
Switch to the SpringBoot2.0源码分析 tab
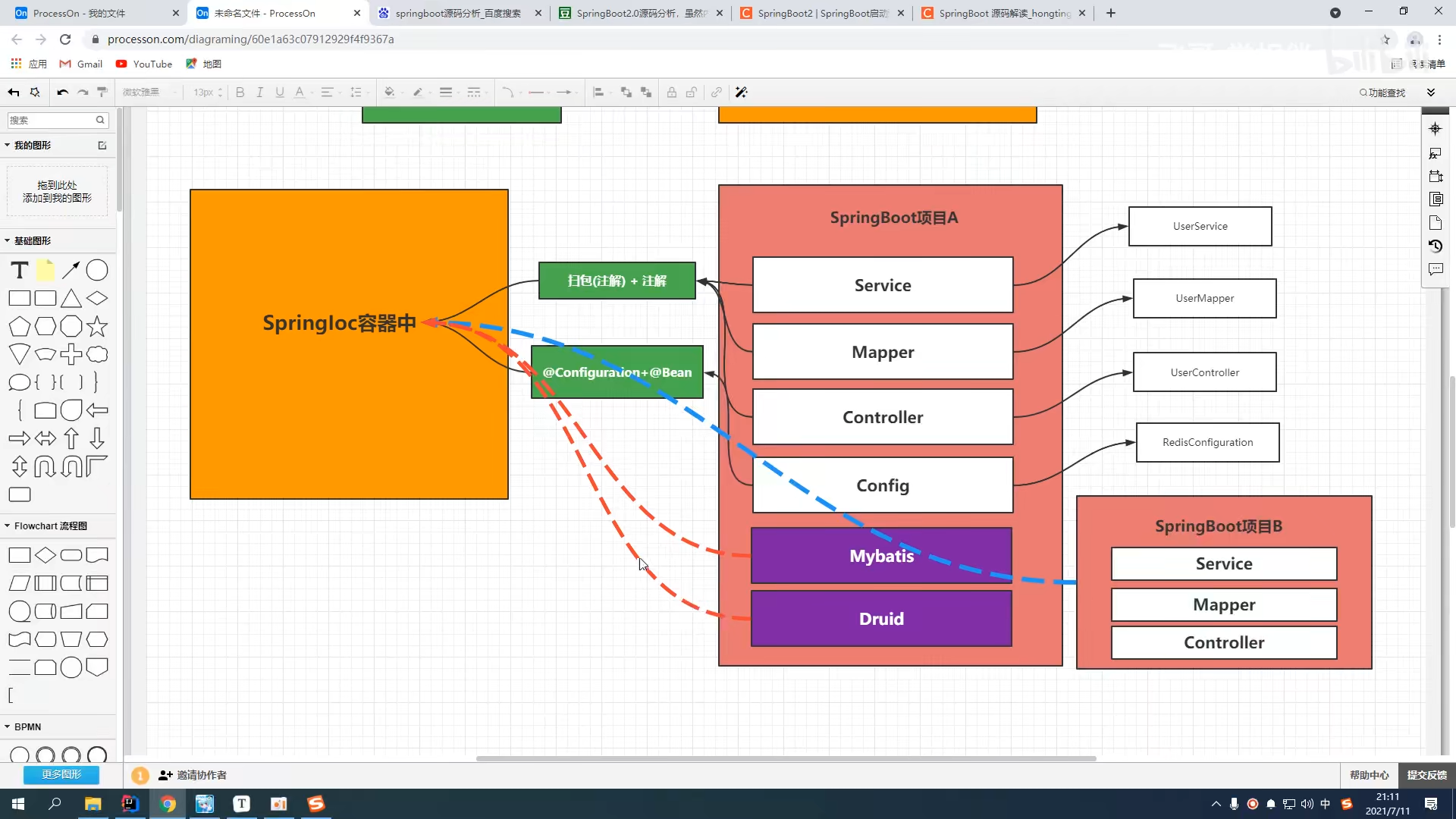(x=641, y=13)
